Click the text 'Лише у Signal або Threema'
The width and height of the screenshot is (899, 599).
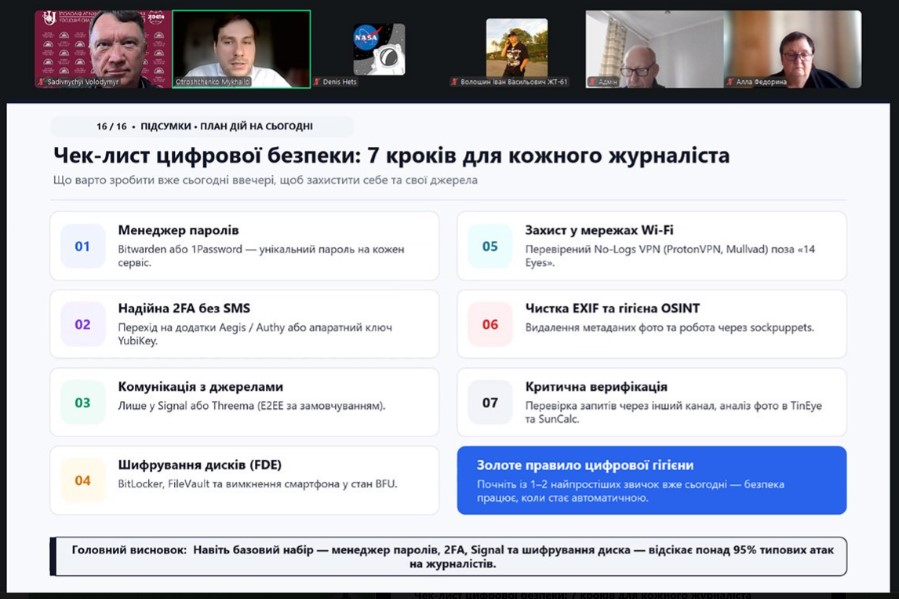pyautogui.click(x=252, y=406)
